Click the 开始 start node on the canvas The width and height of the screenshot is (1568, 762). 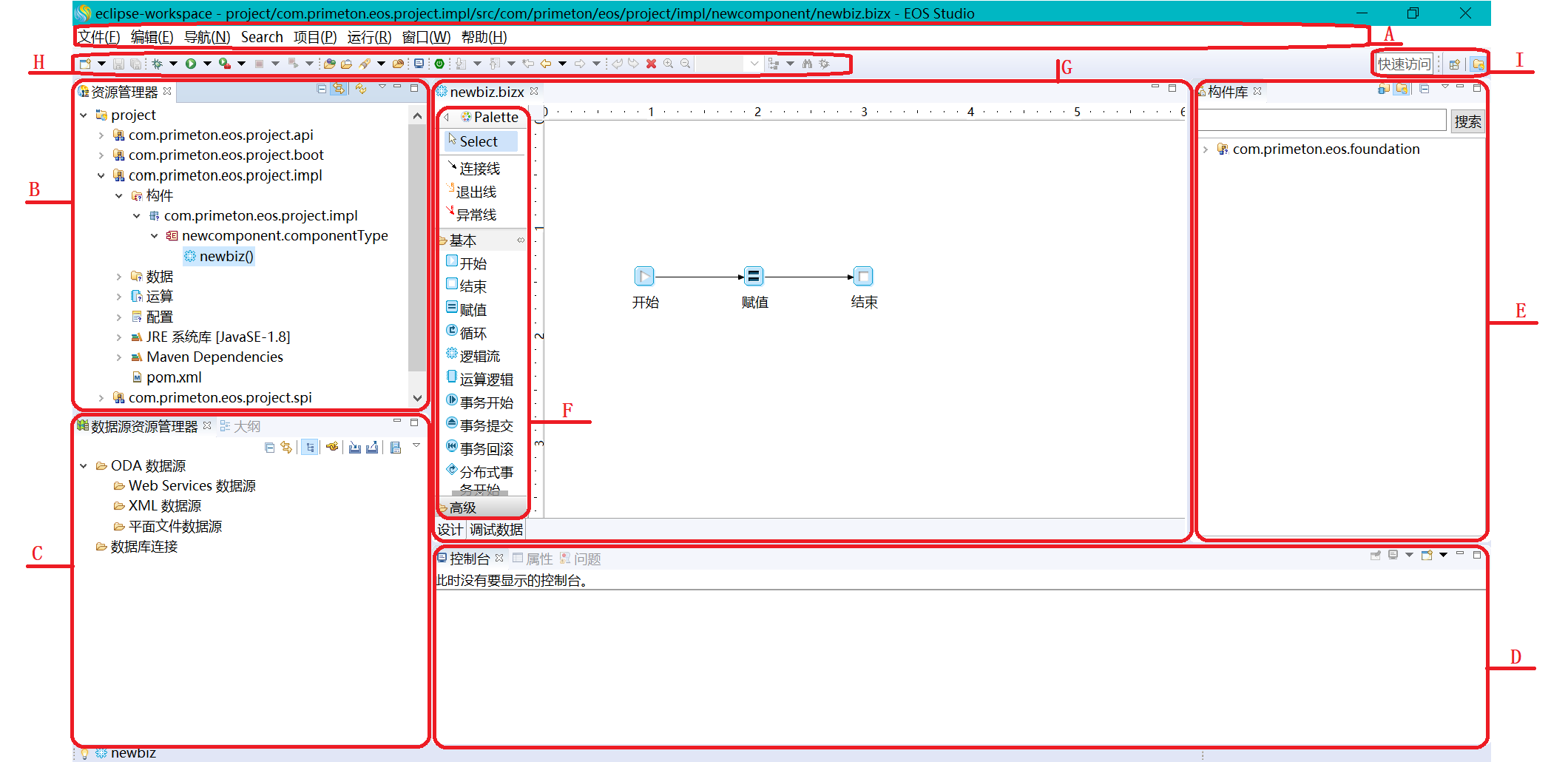point(644,277)
